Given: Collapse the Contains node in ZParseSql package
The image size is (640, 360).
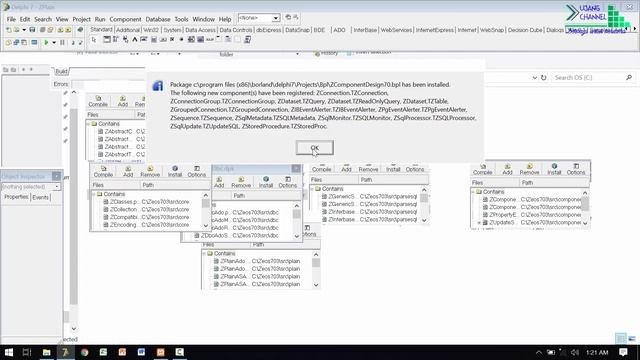Looking at the screenshot, I should [x=312, y=189].
